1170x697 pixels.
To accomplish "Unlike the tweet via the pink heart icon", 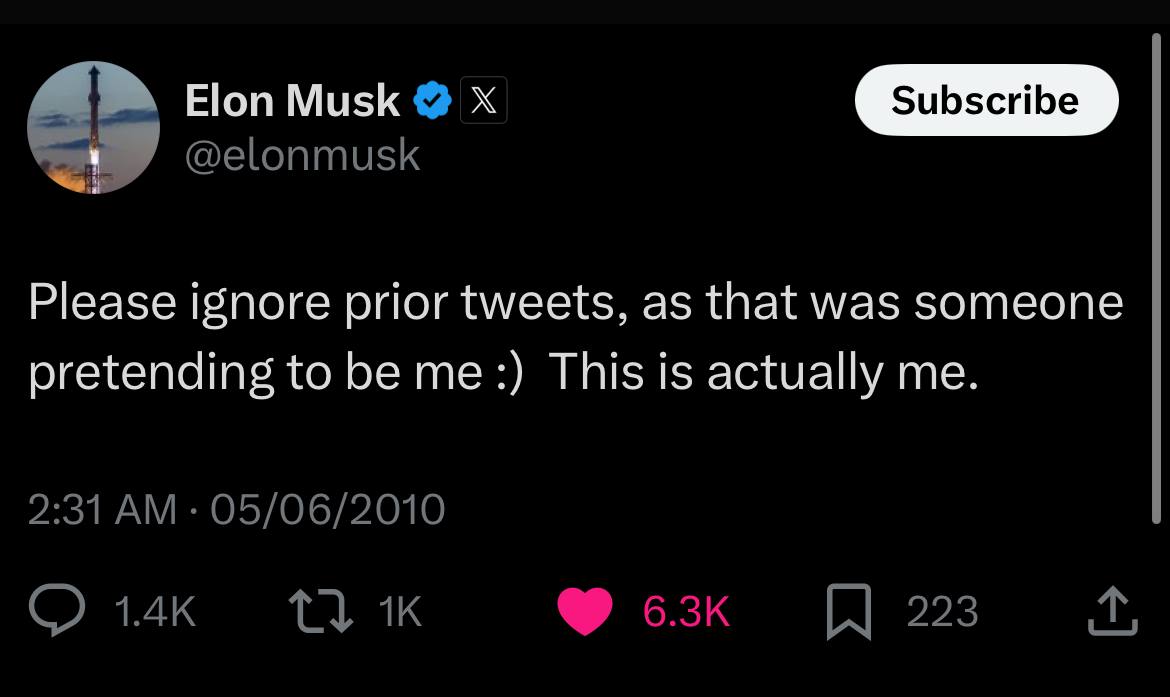I will [x=585, y=610].
